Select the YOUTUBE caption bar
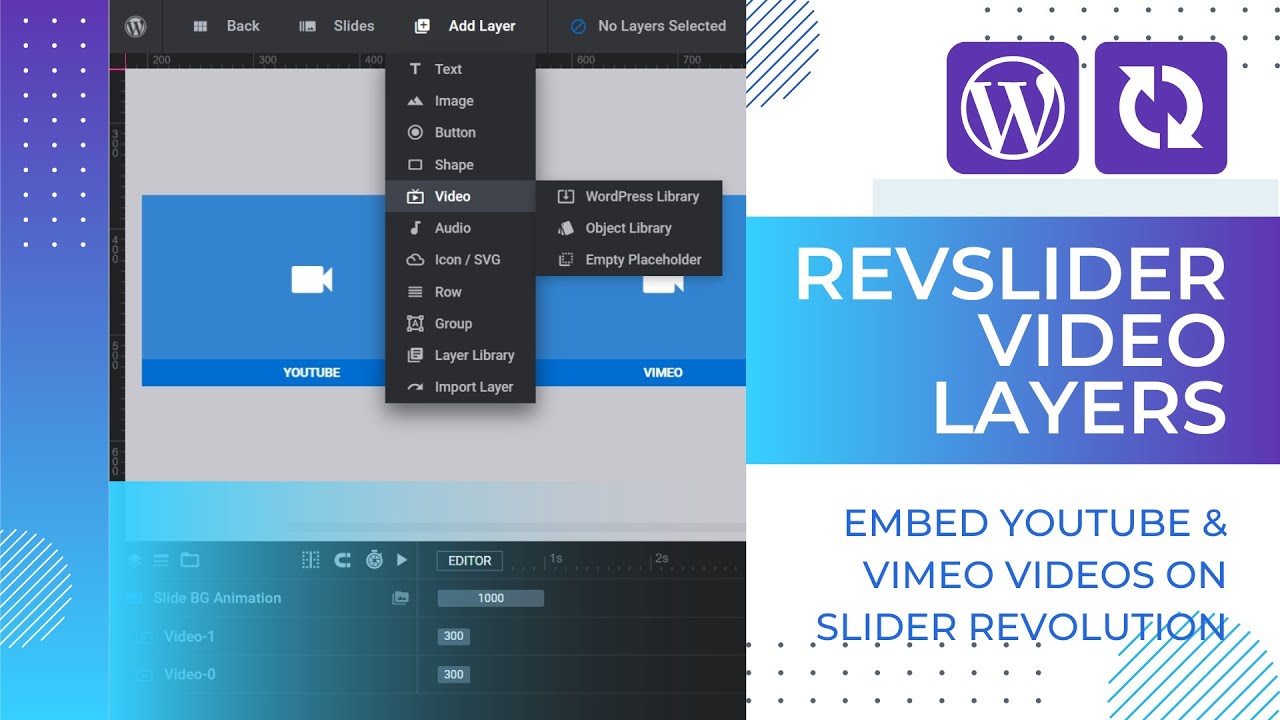Image resolution: width=1280 pixels, height=720 pixels. click(x=264, y=372)
